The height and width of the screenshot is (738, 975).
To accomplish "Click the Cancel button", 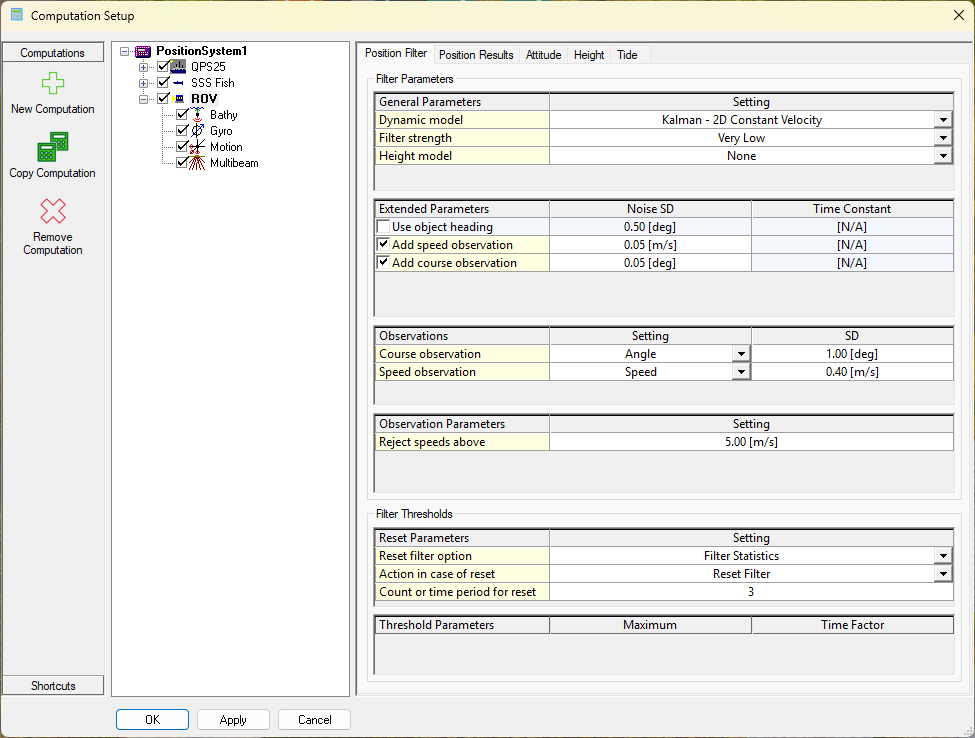I will click(314, 720).
